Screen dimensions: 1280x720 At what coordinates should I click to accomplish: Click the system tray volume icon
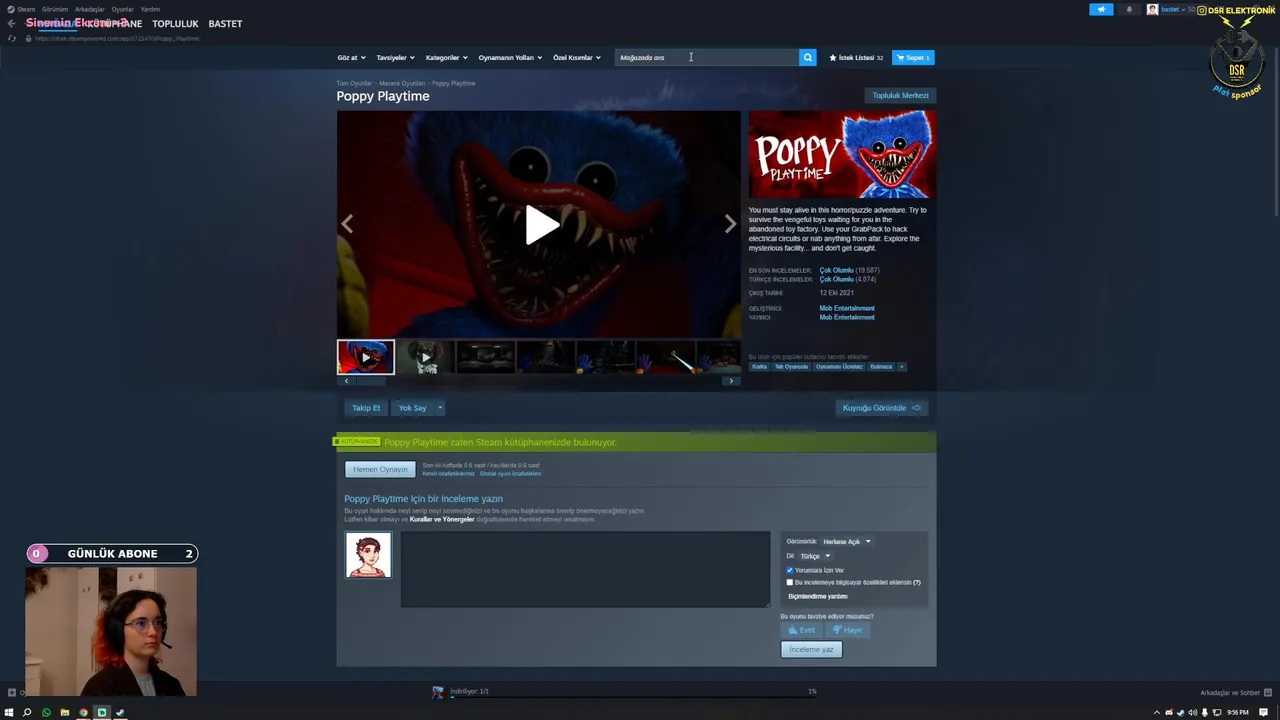click(x=1192, y=713)
